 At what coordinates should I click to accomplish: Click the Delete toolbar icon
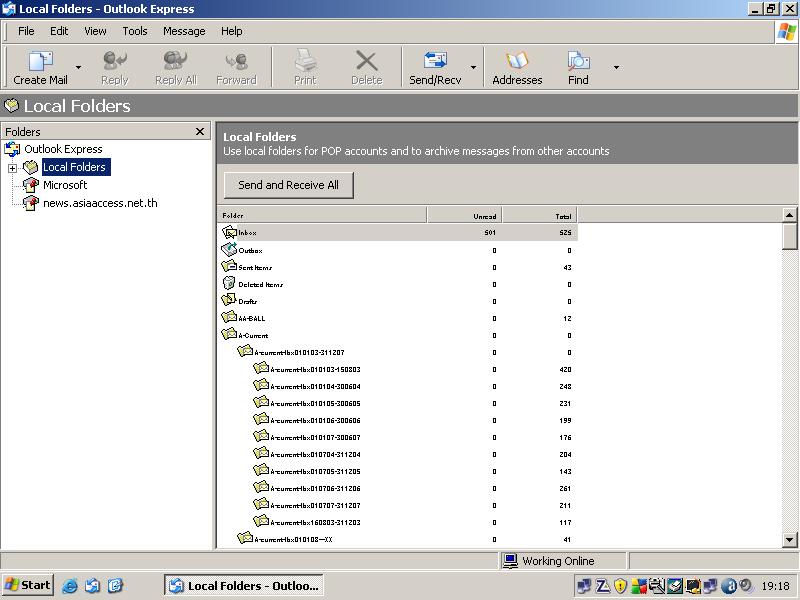click(x=366, y=61)
